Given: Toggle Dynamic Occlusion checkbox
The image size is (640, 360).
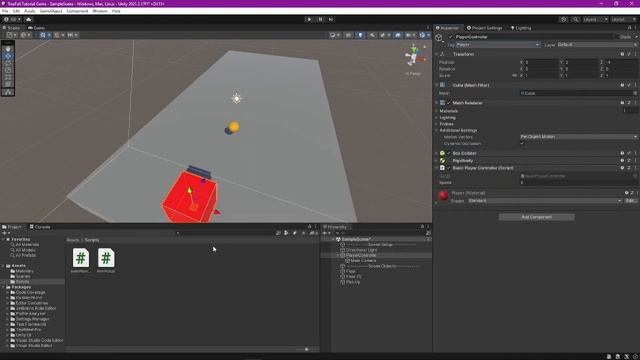Looking at the screenshot, I should tap(522, 144).
